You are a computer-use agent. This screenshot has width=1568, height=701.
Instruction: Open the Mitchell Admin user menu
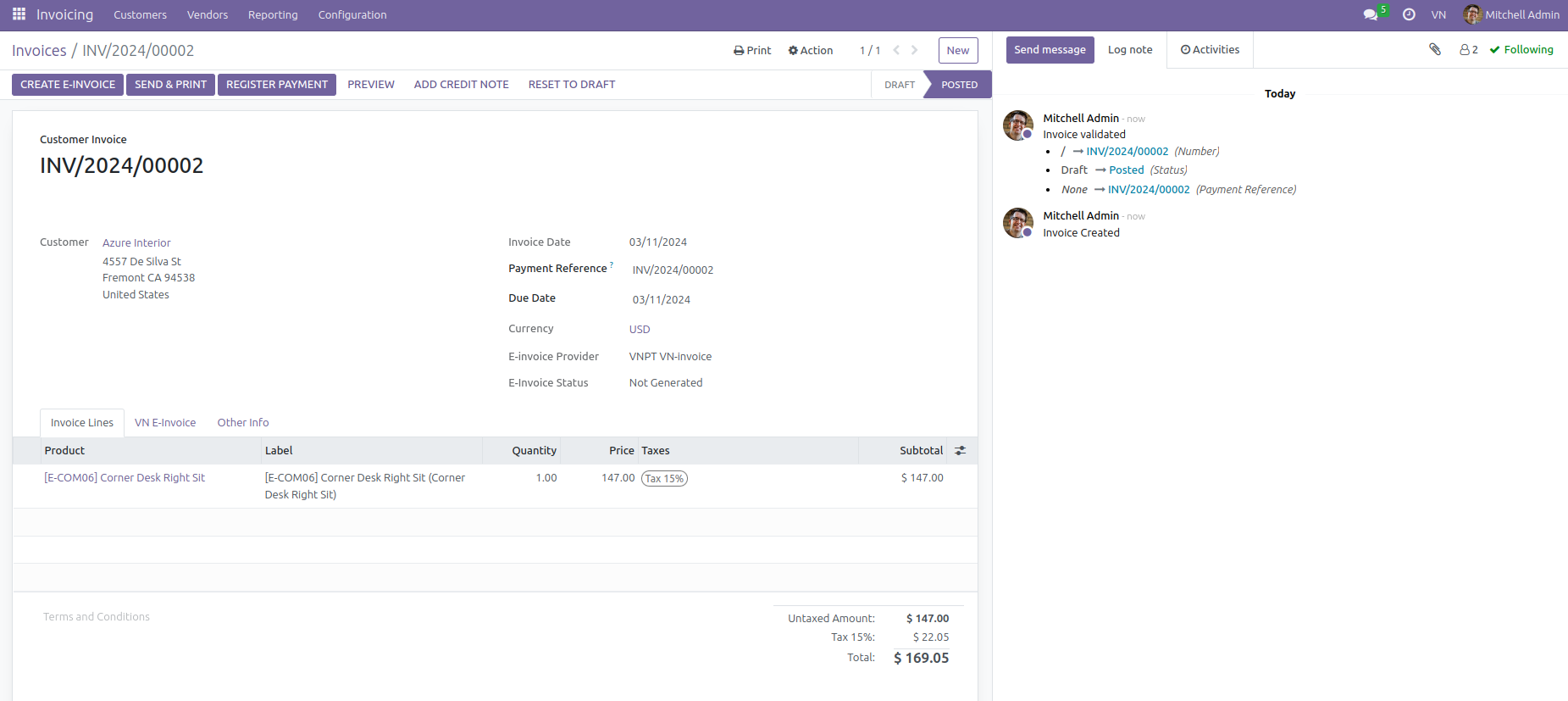pyautogui.click(x=1511, y=14)
